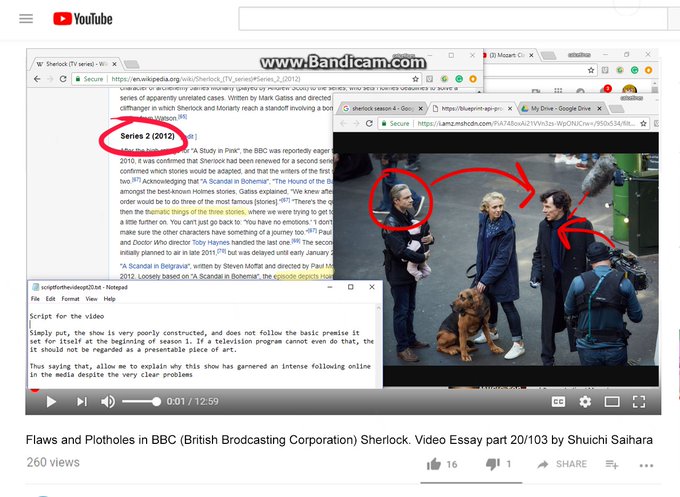This screenshot has width=680, height=497.
Task: Bookmark the Wikipedia page with star
Action: click(x=415, y=79)
